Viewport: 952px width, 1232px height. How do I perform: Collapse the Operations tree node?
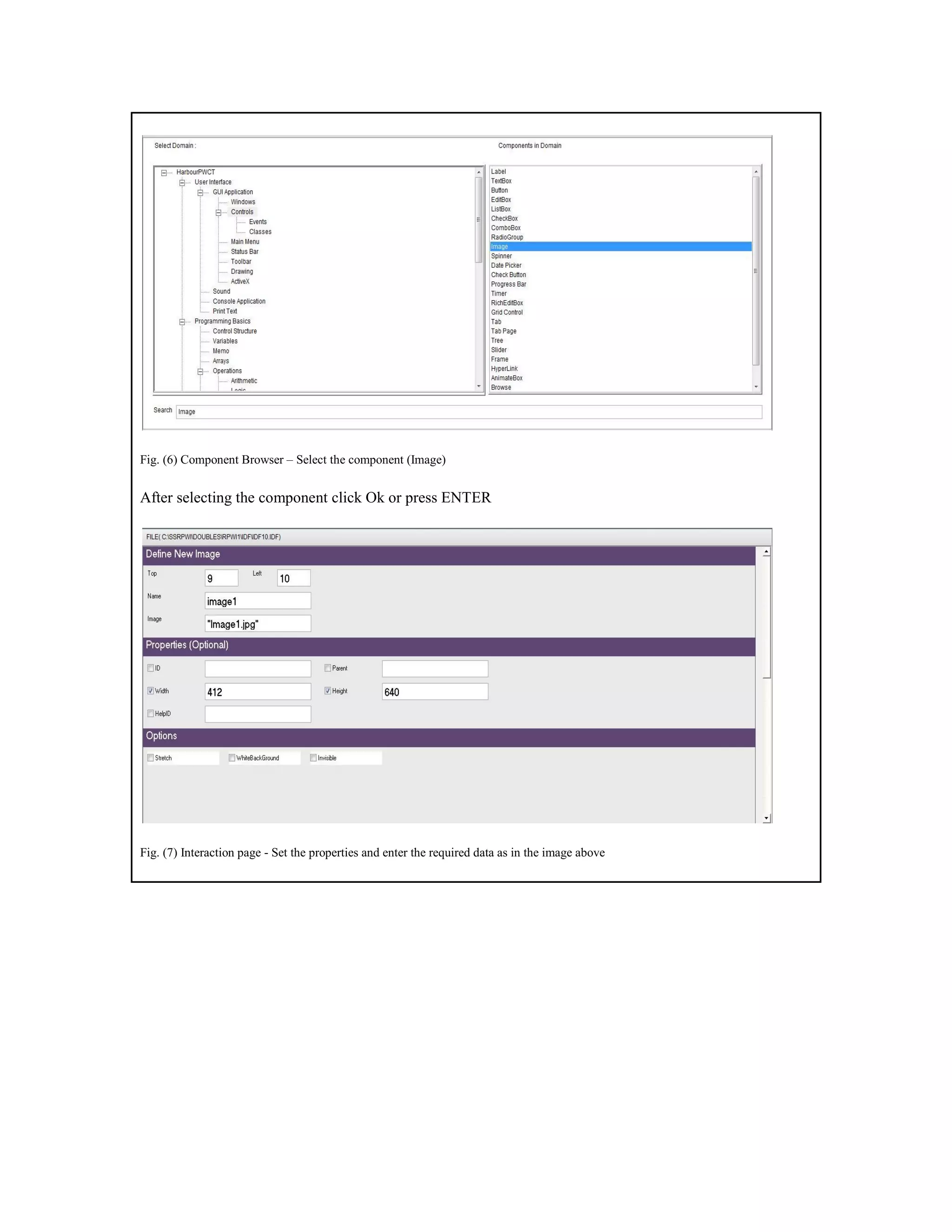200,372
